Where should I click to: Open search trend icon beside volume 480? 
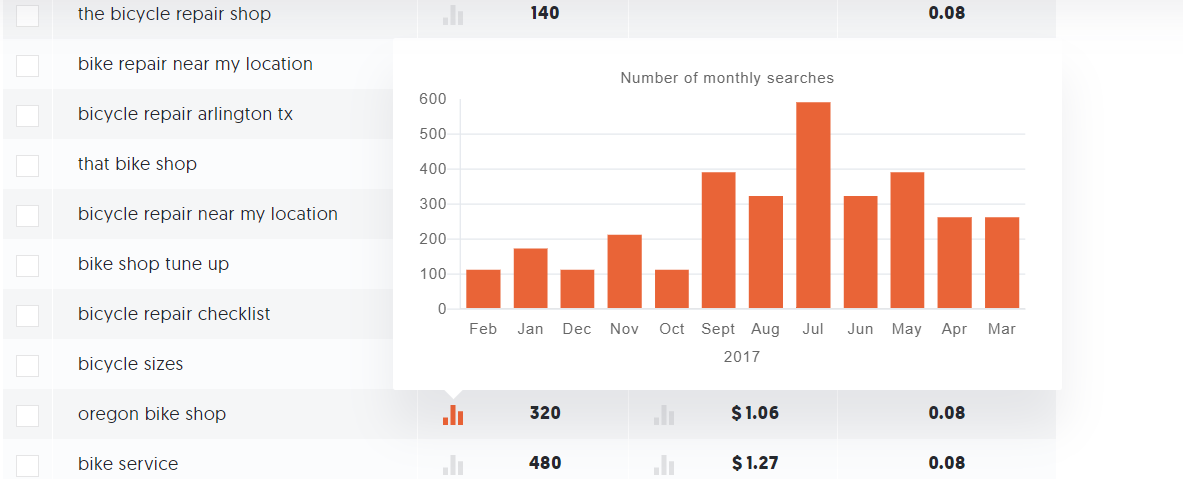click(453, 465)
